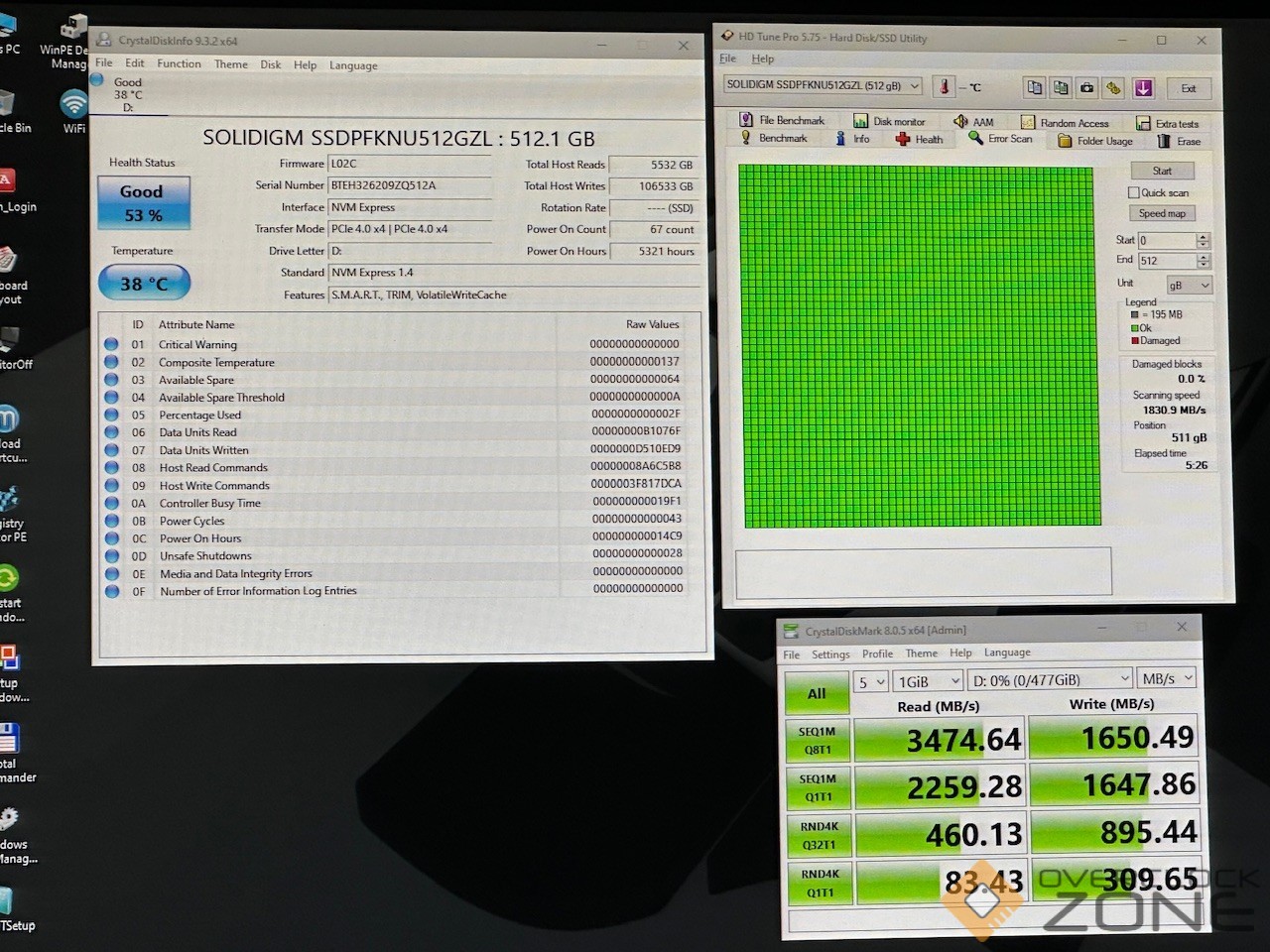Open the MB/s unit dropdown
Image resolution: width=1270 pixels, height=952 pixels.
pyautogui.click(x=1166, y=678)
